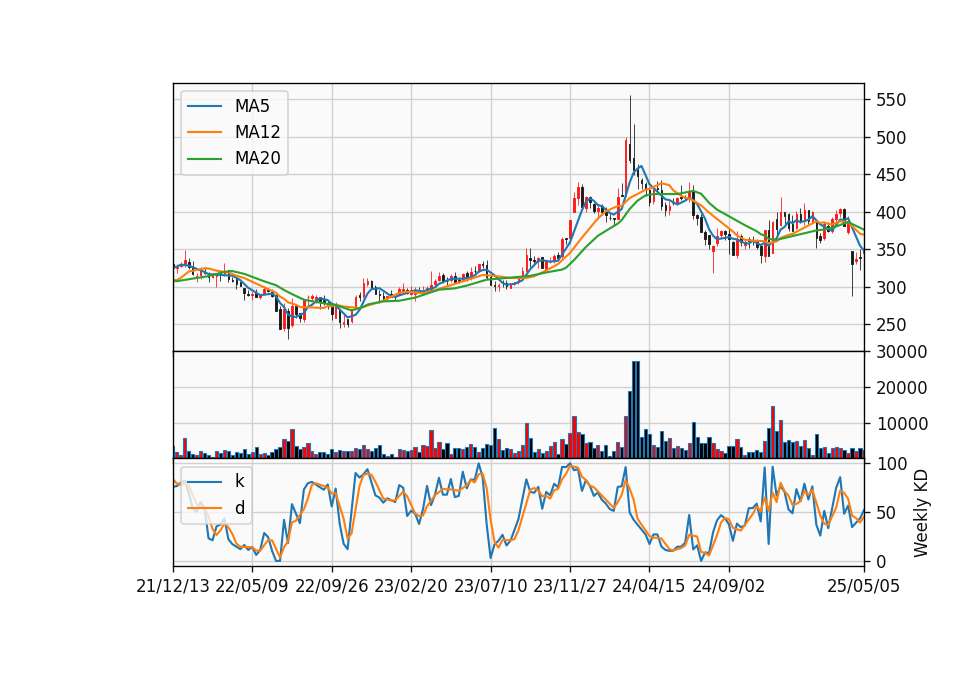The width and height of the screenshot is (960, 690).
Task: Click the 350 price axis label
Action: (x=891, y=250)
